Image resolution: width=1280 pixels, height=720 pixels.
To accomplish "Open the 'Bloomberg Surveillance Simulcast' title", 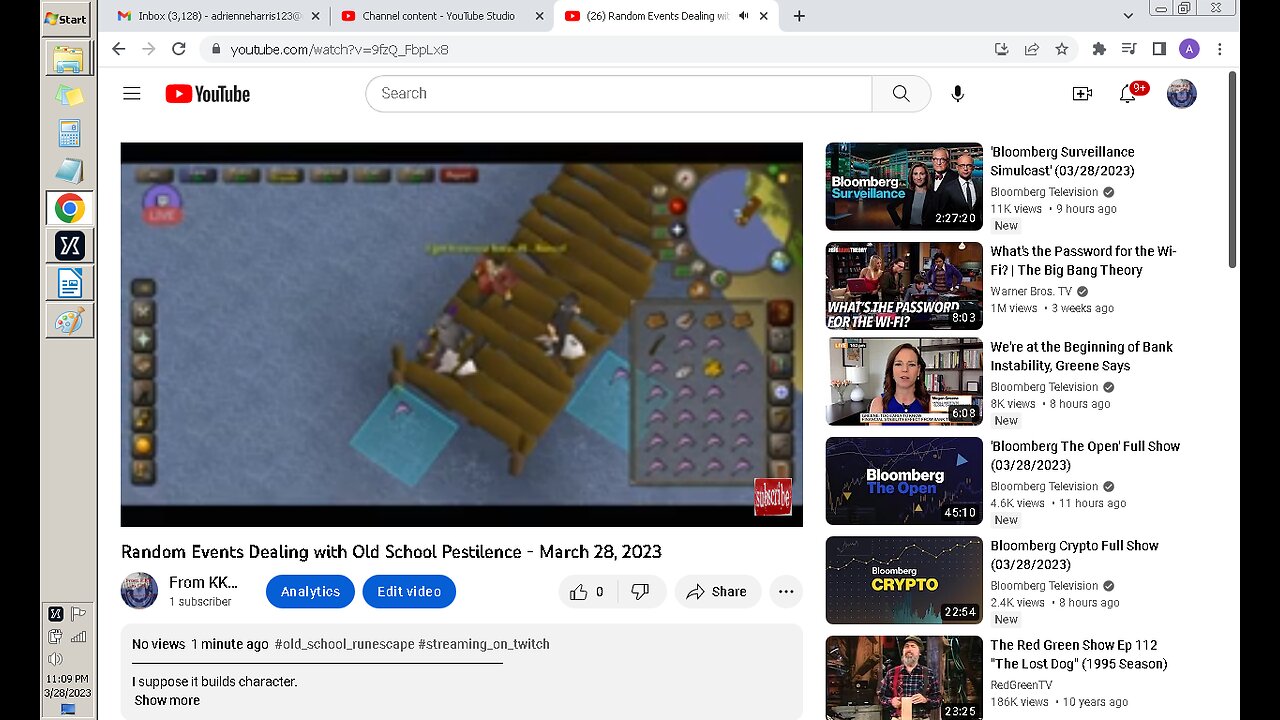I will pyautogui.click(x=1062, y=161).
